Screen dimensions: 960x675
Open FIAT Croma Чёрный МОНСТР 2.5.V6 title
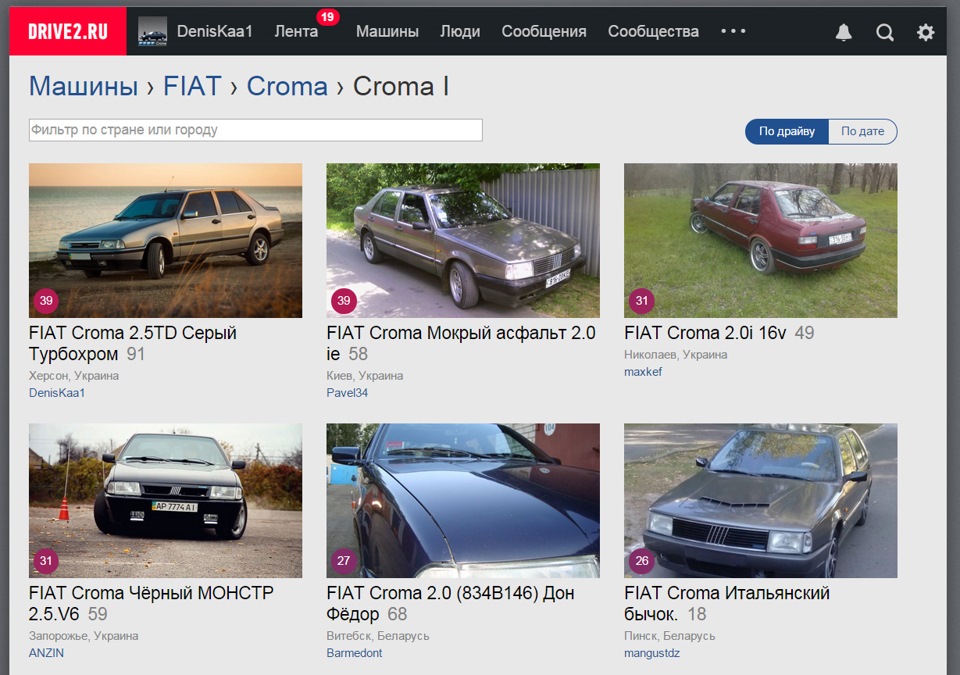(151, 603)
